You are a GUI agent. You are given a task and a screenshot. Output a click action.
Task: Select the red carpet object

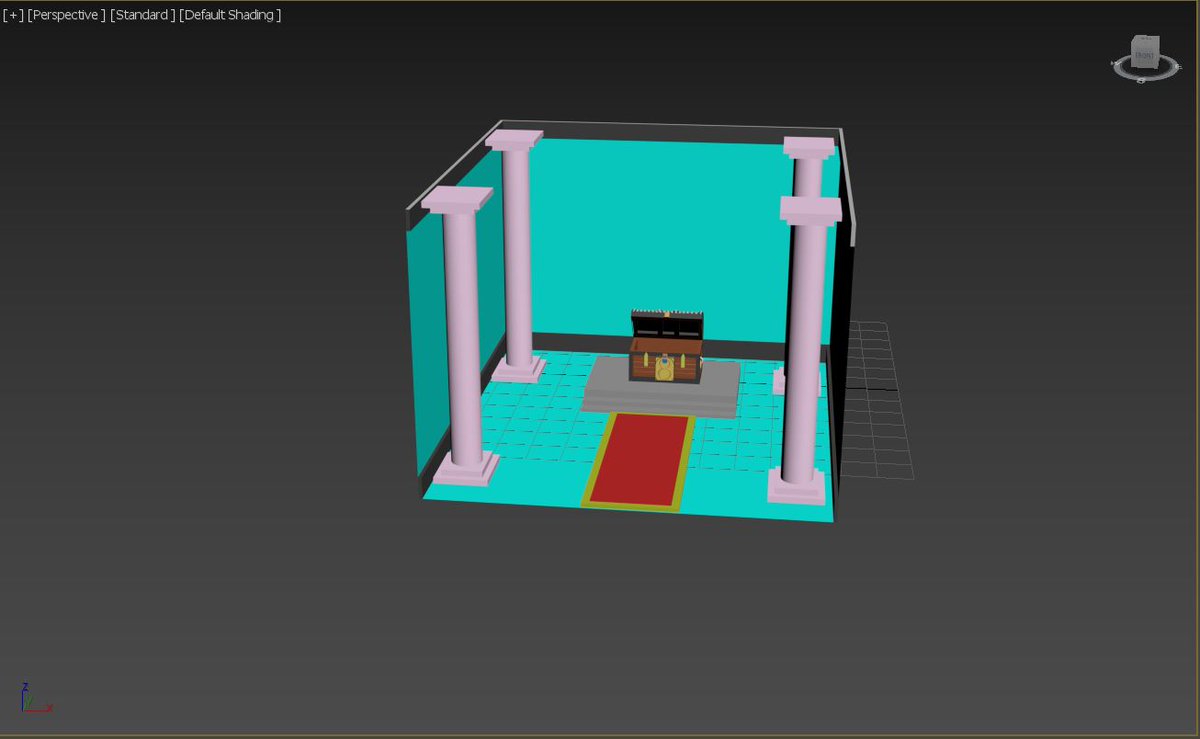coord(640,460)
